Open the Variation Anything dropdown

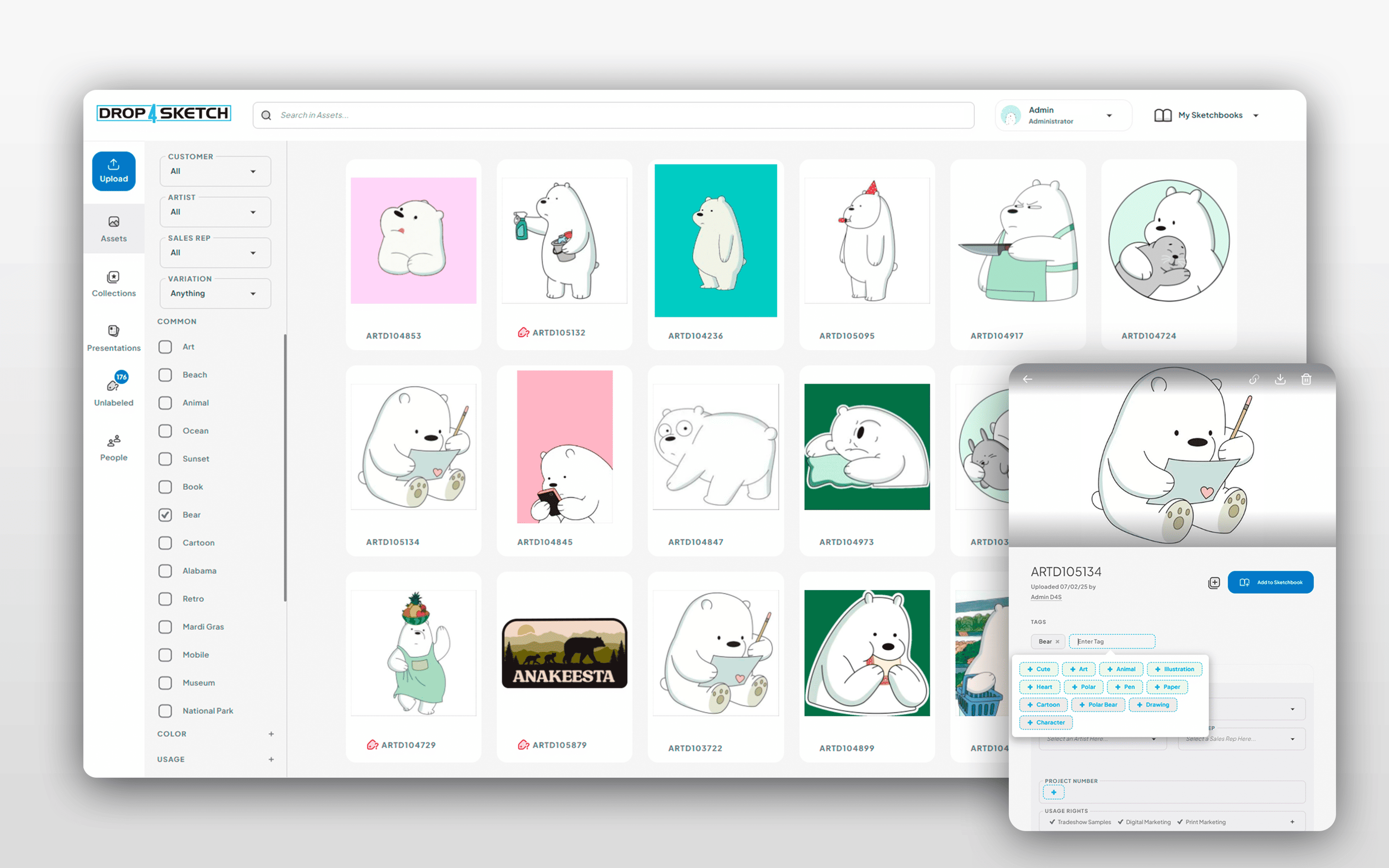coord(215,293)
